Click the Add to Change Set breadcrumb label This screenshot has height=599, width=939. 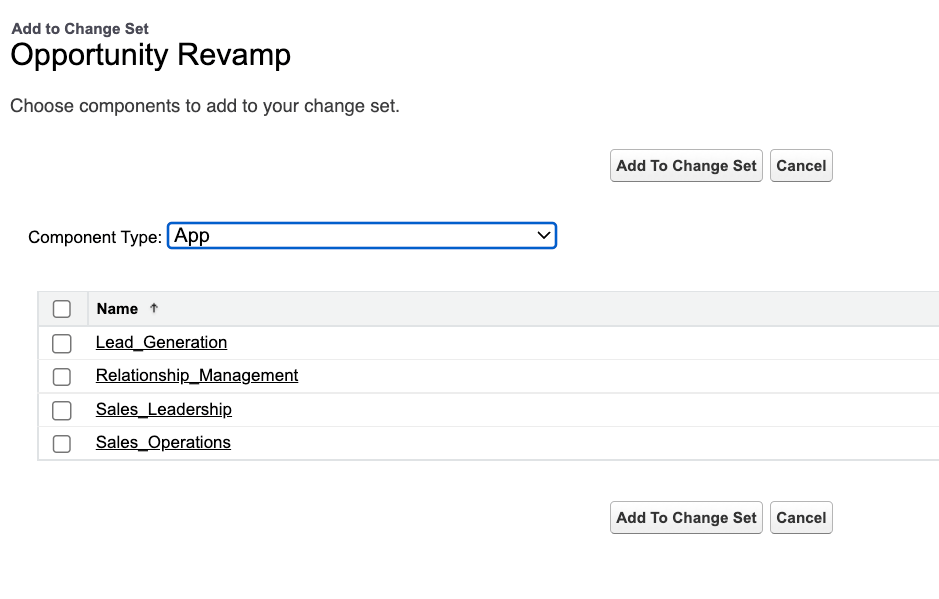pyautogui.click(x=79, y=29)
